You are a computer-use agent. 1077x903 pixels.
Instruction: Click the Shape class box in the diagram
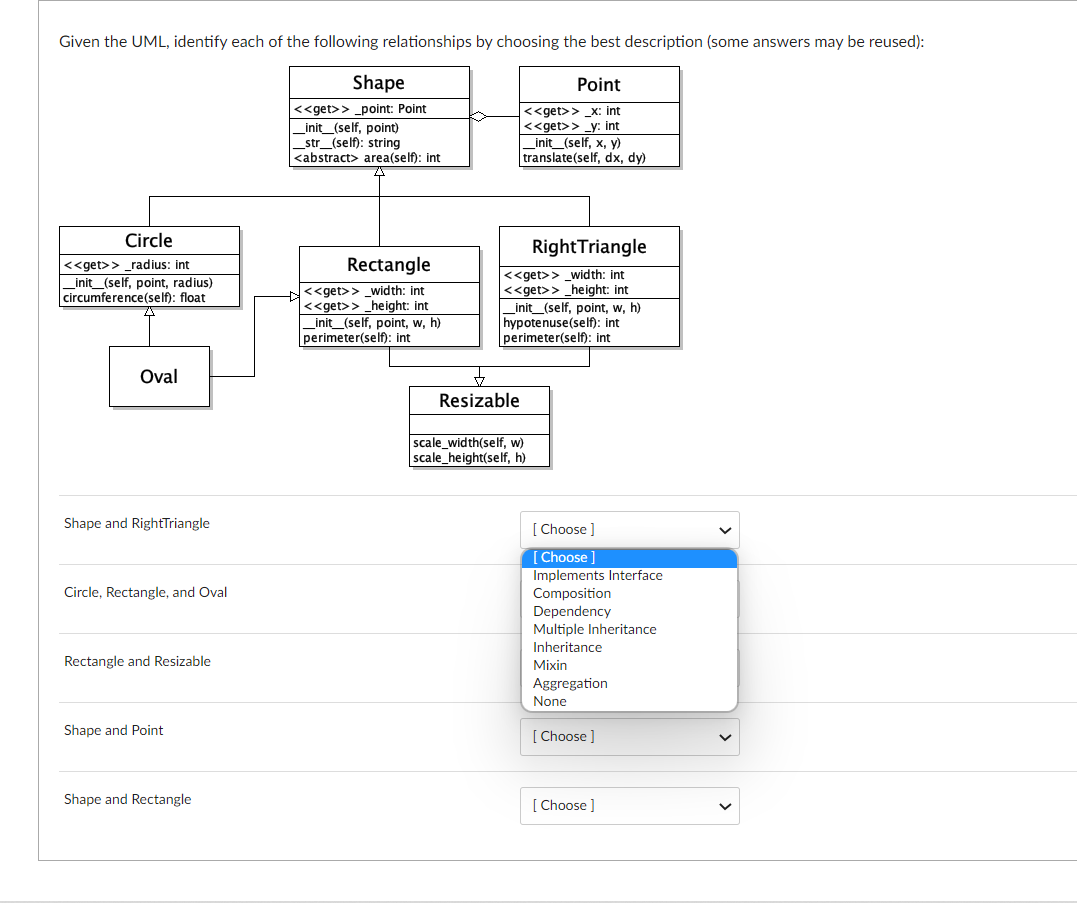tap(379, 117)
